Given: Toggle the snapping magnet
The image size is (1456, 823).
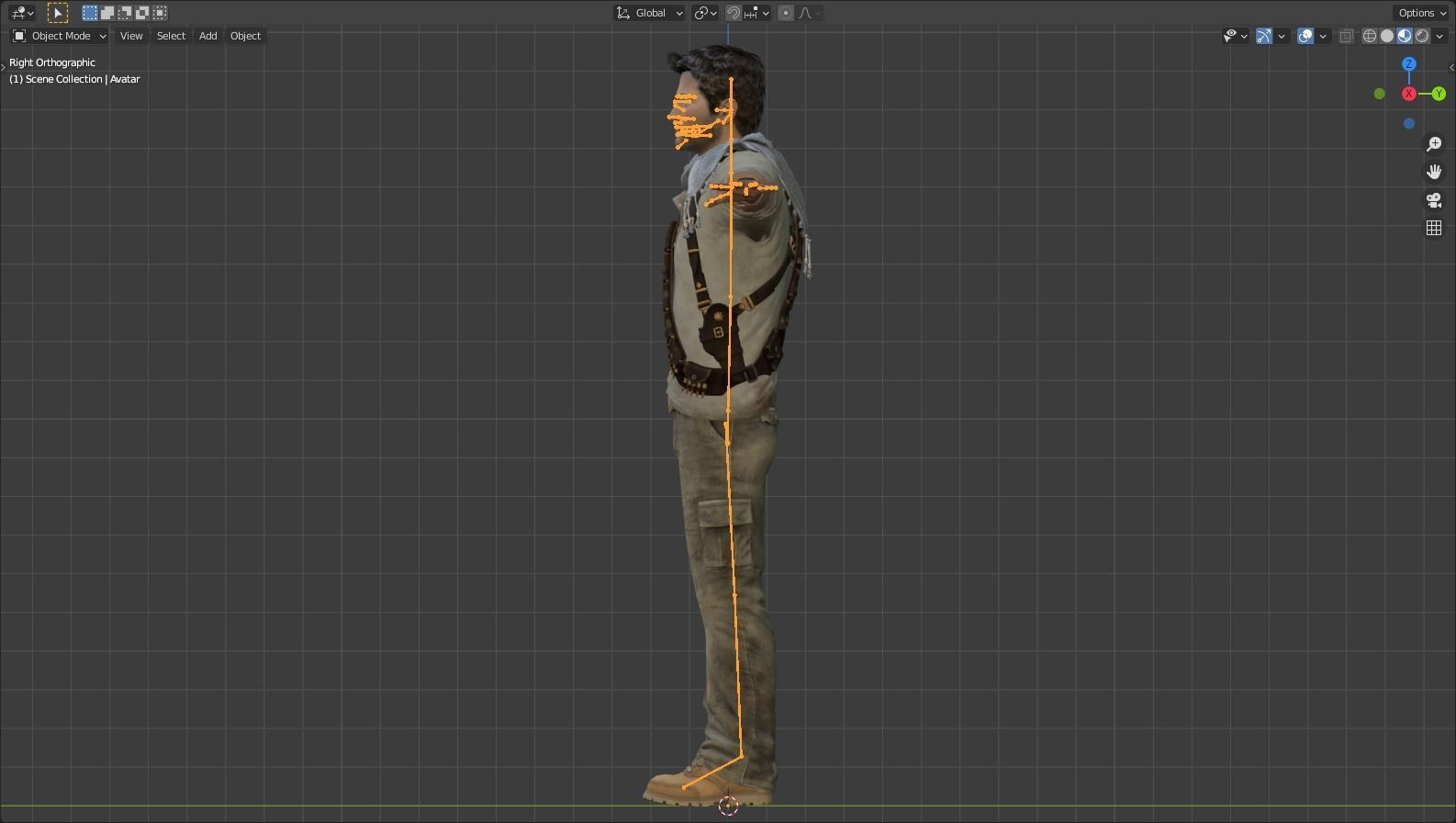Looking at the screenshot, I should click(x=734, y=13).
